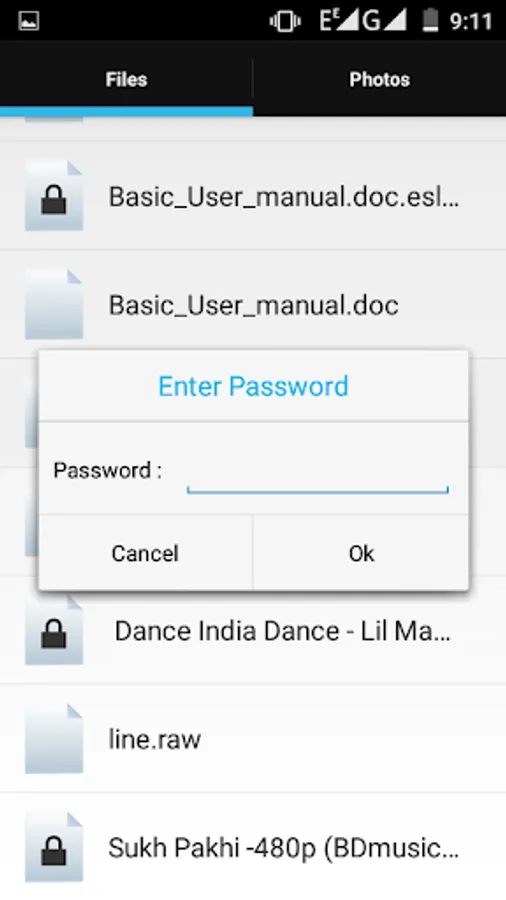Tap the battery icon in status bar

[430, 21]
